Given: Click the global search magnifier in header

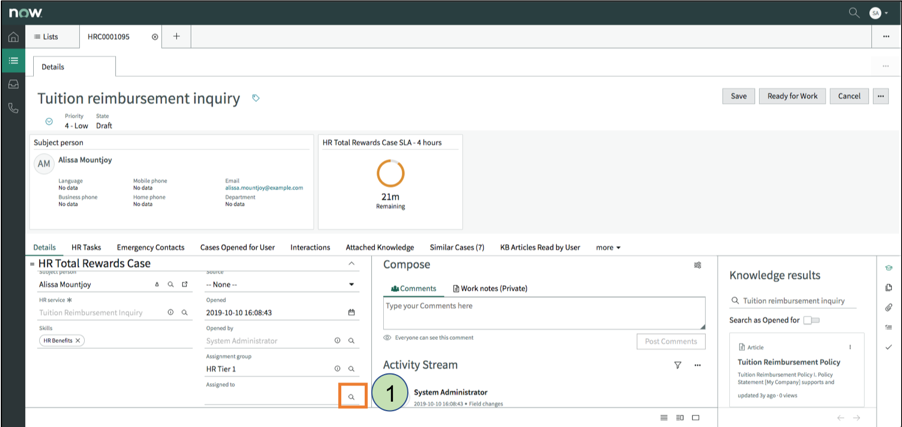Looking at the screenshot, I should 854,12.
